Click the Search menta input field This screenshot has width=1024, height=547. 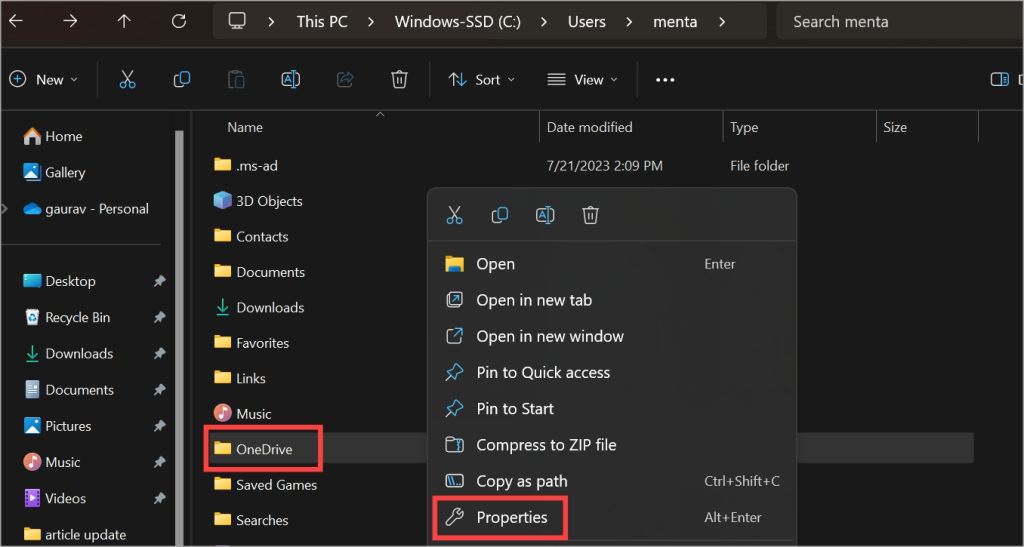895,21
